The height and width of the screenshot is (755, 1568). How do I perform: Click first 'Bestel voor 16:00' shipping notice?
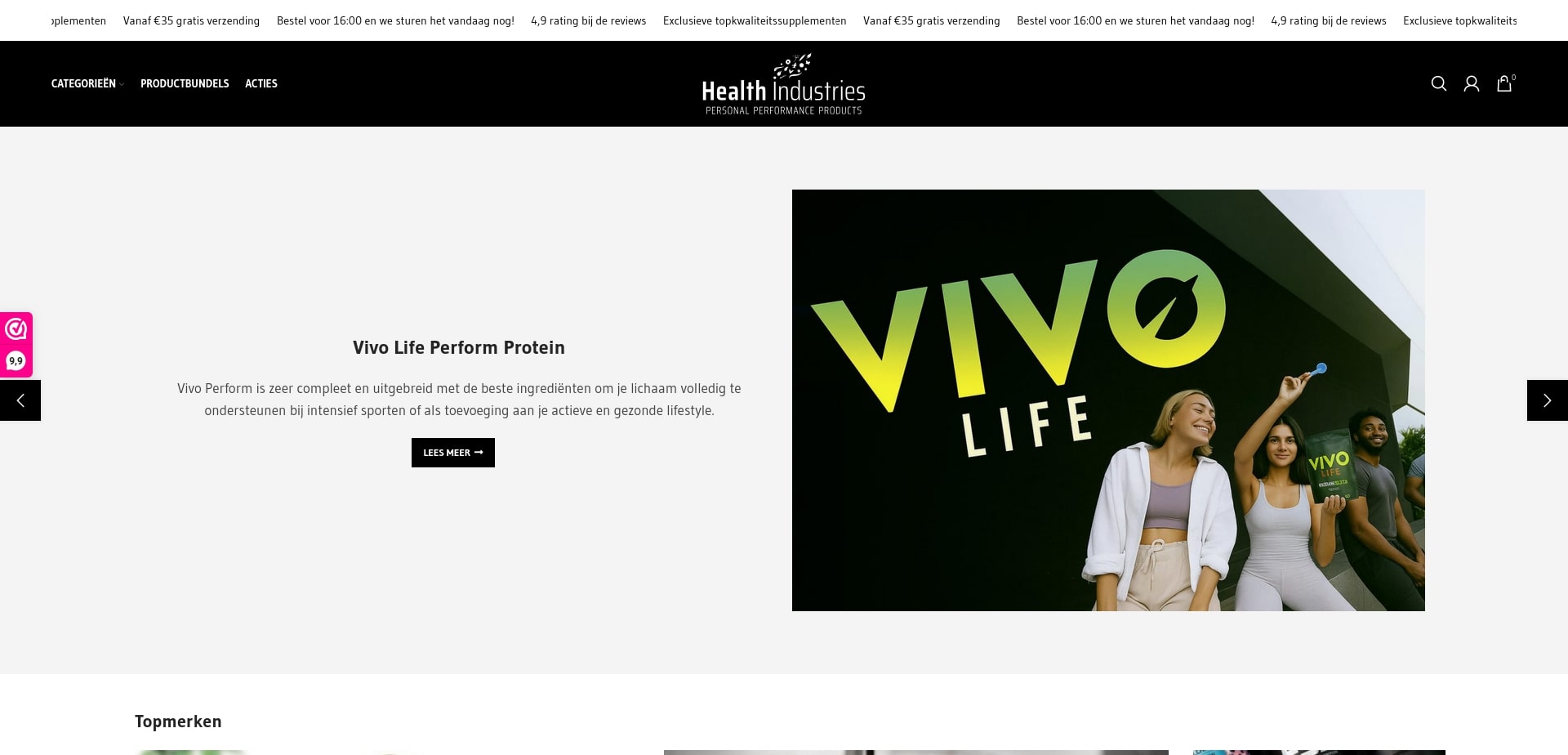(395, 20)
